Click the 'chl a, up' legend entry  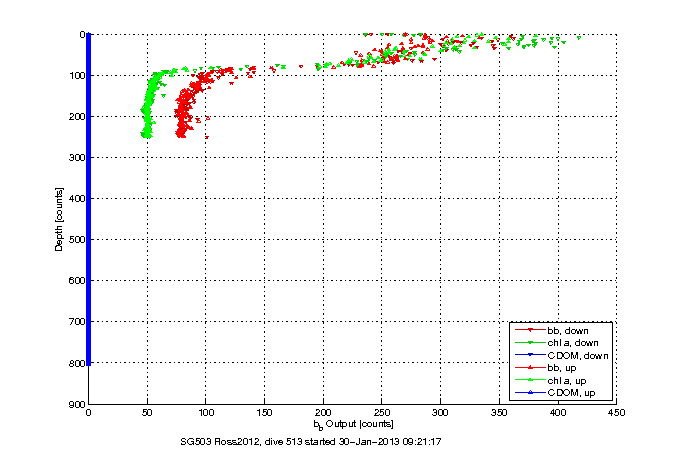(551, 381)
